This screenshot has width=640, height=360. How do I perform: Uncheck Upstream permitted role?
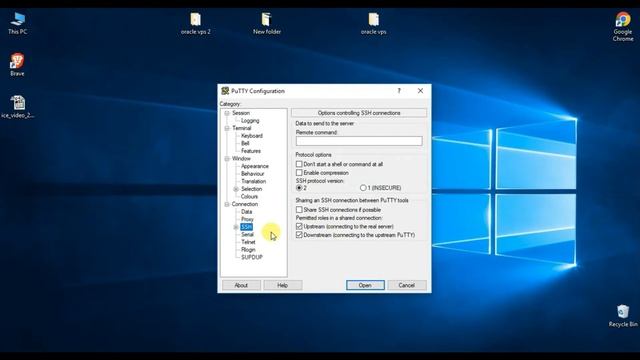tap(299, 226)
